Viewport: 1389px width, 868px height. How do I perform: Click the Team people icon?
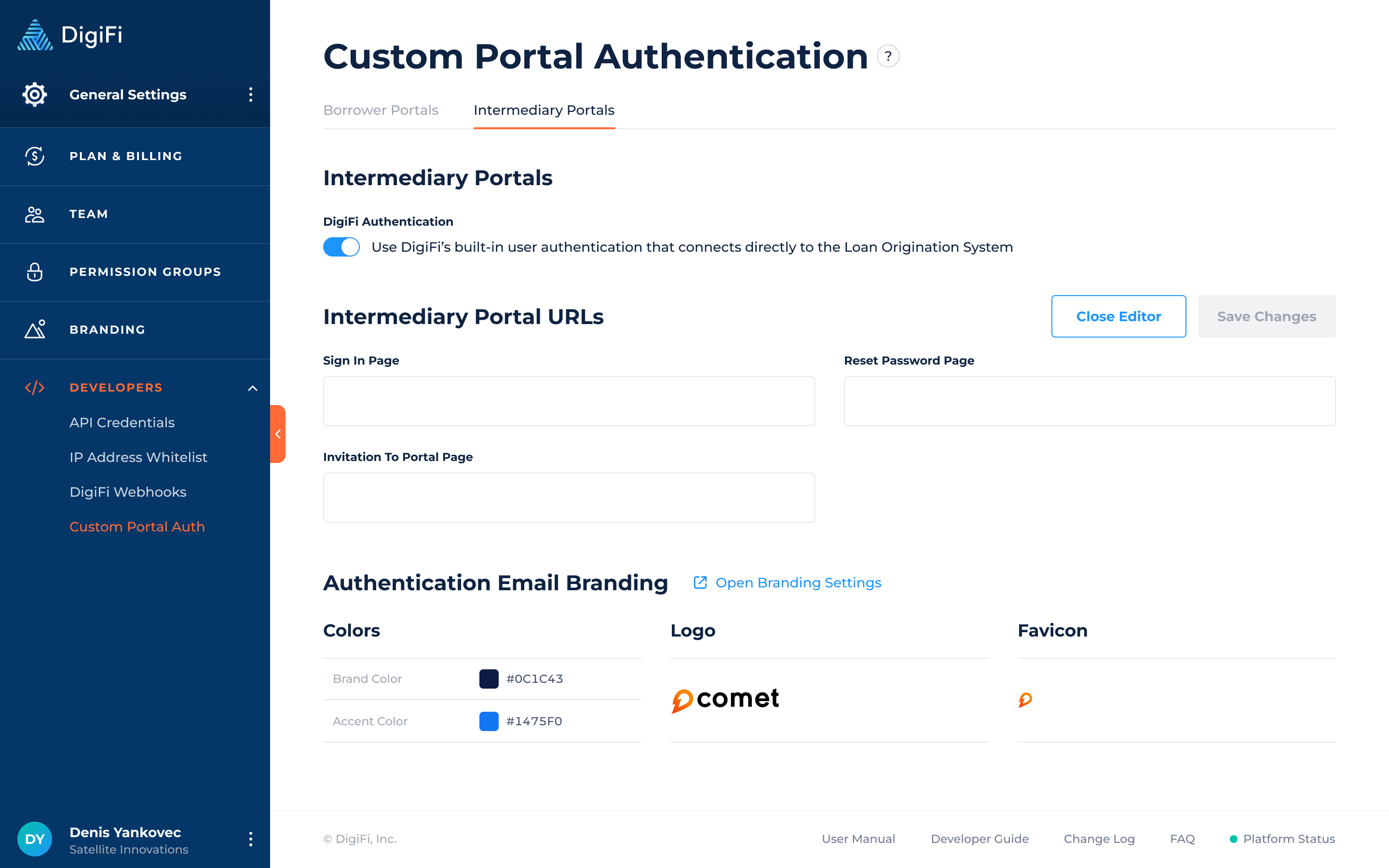tap(34, 214)
